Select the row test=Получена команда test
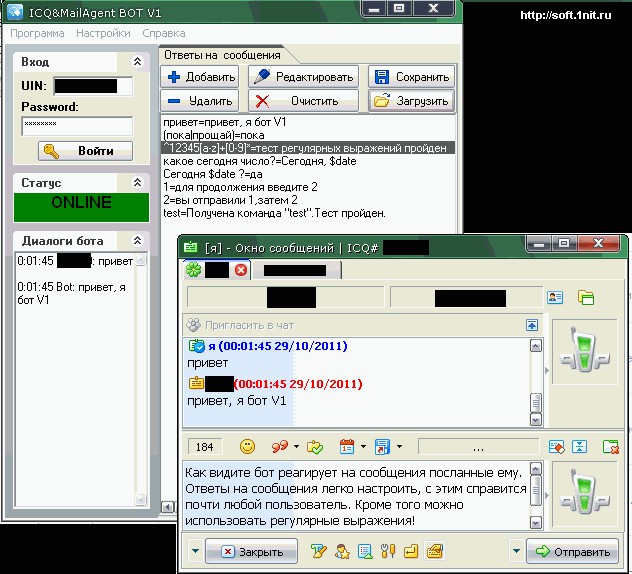 click(x=308, y=213)
